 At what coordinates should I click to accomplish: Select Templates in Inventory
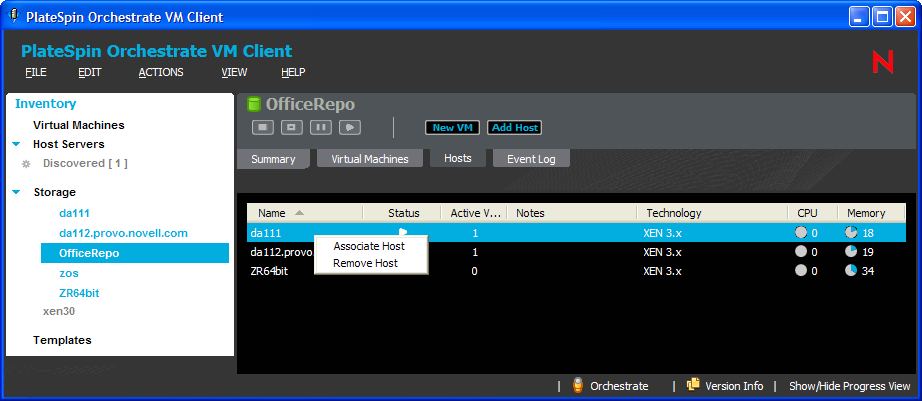tap(62, 340)
